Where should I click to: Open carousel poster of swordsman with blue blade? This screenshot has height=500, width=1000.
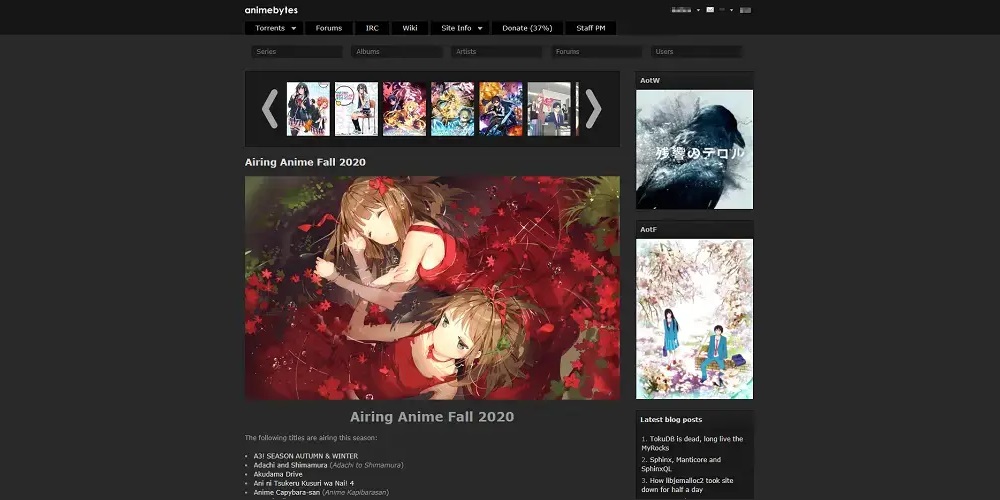pos(501,108)
